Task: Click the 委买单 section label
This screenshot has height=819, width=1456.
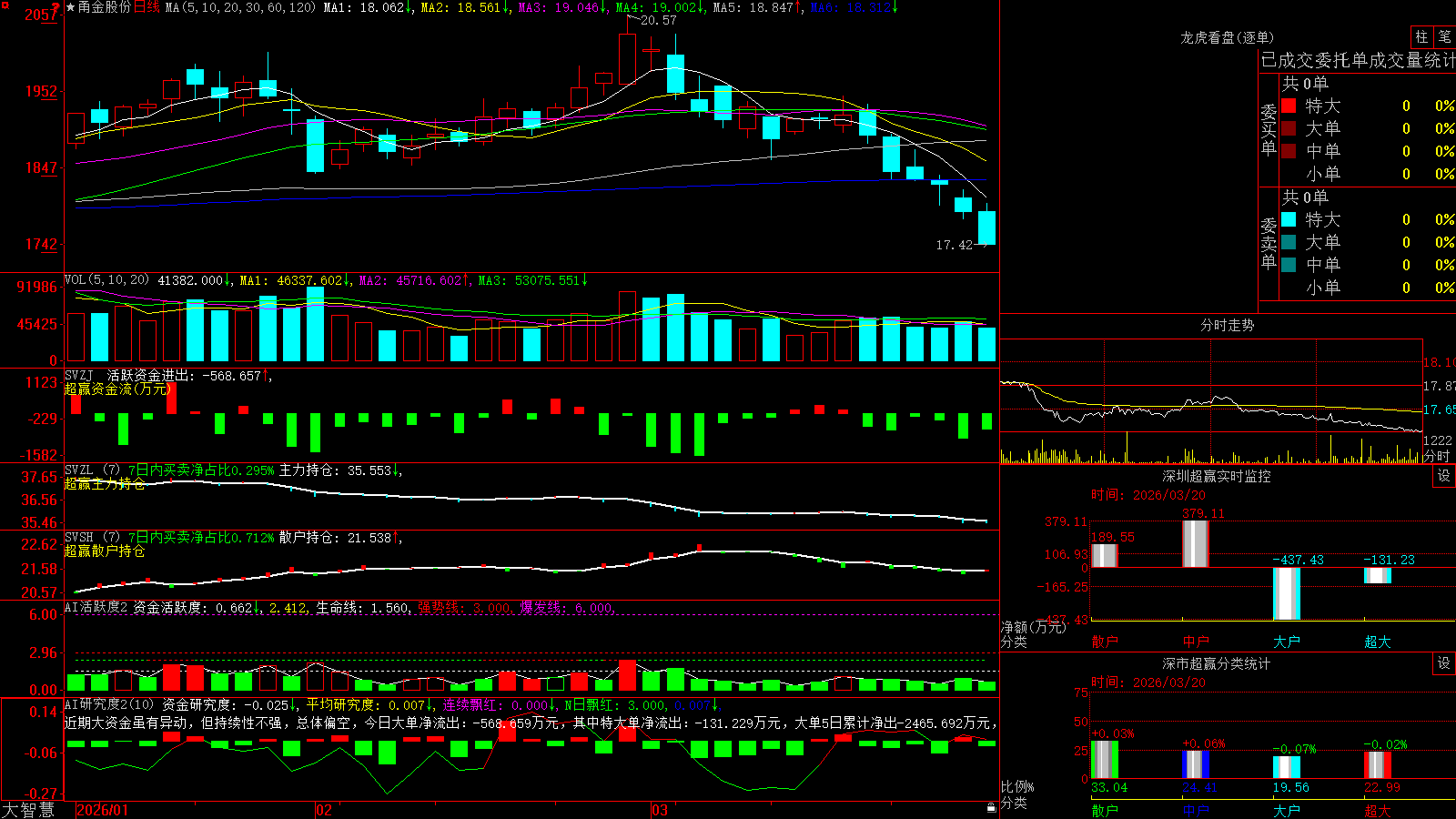Action: [x=1269, y=130]
